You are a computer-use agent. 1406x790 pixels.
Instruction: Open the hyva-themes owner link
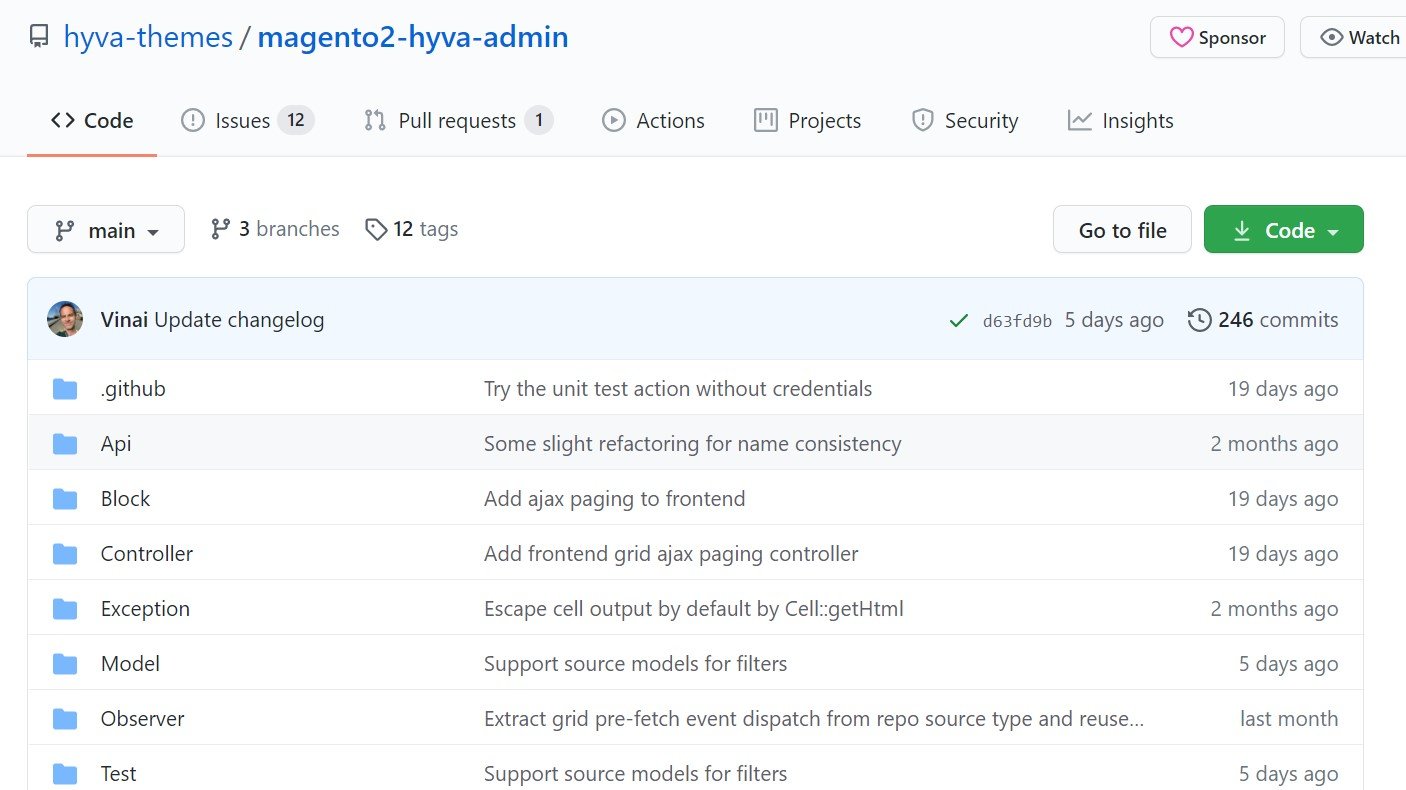148,38
